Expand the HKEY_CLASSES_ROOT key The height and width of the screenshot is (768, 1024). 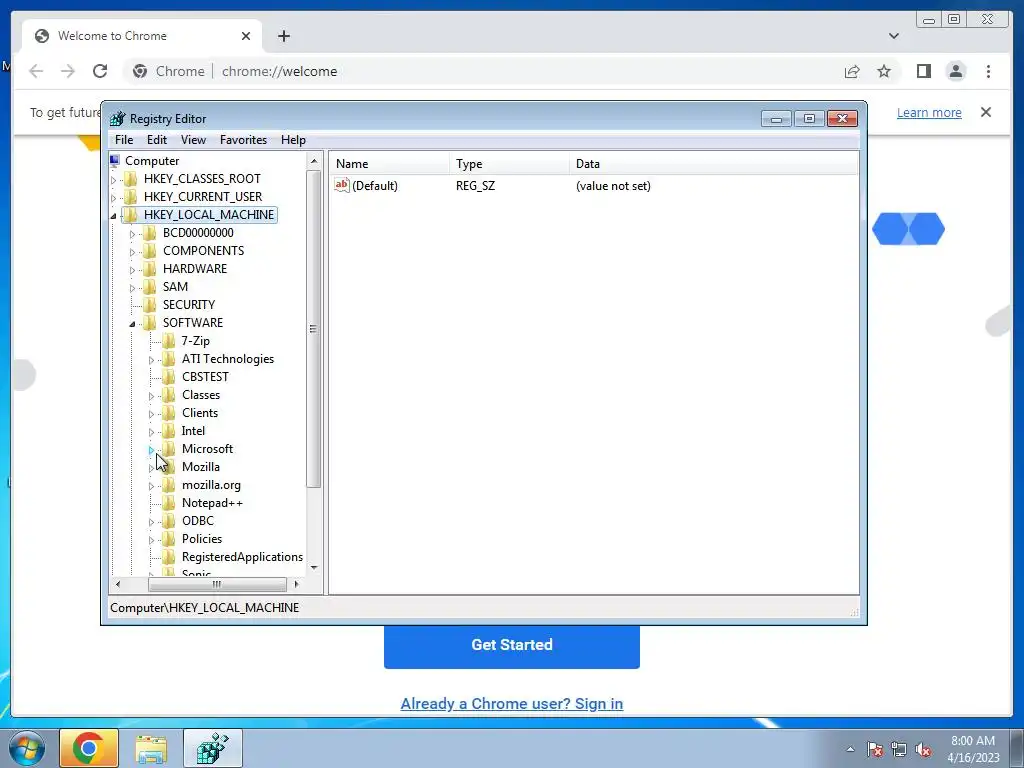(x=114, y=180)
